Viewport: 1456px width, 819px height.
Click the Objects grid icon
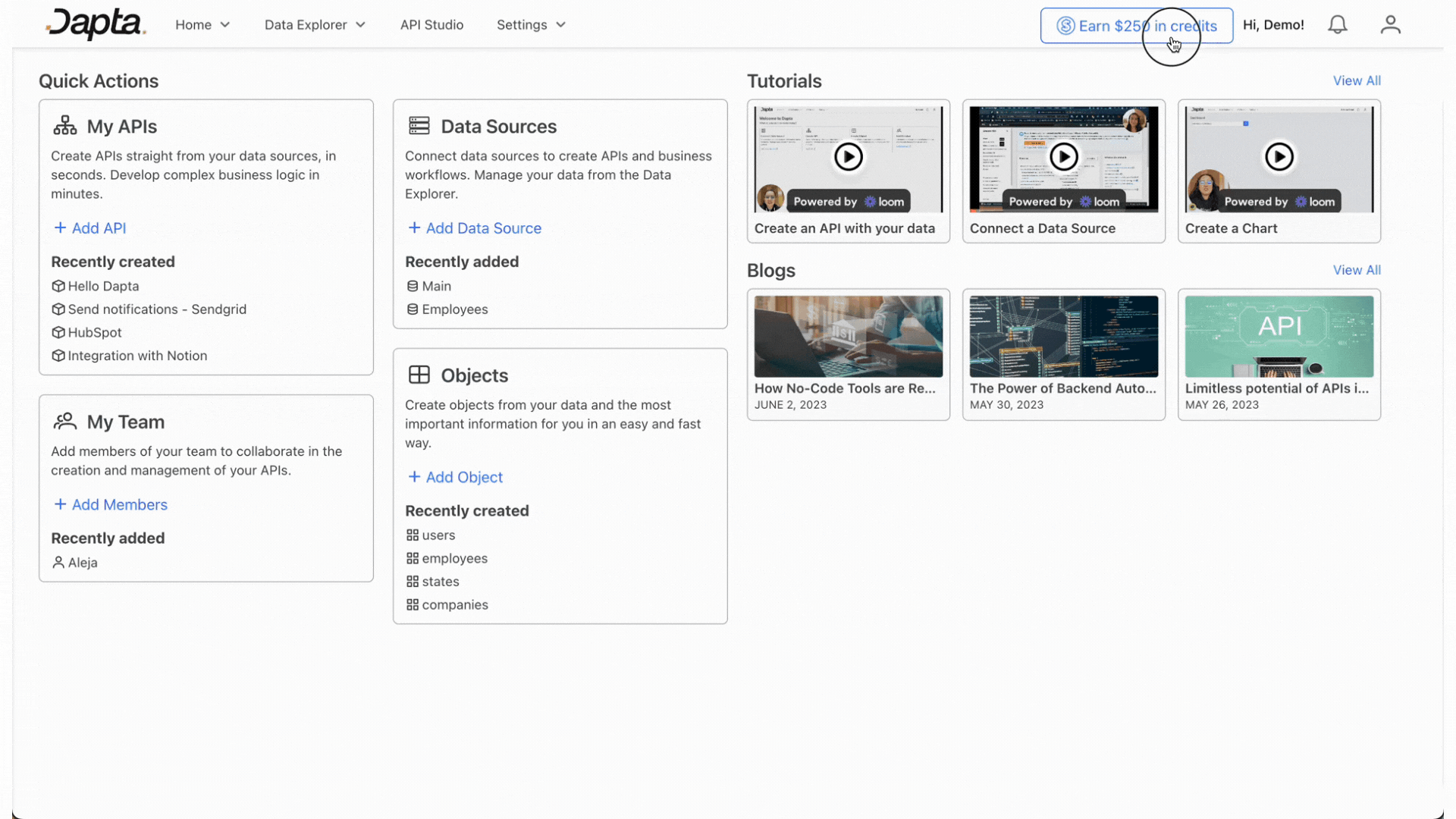click(x=419, y=375)
